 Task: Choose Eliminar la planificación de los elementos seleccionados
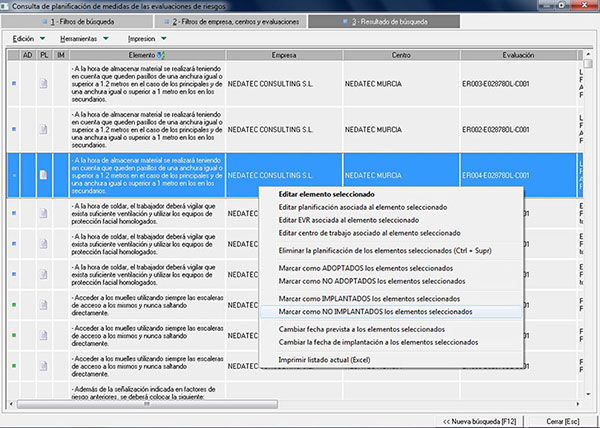coord(385,251)
